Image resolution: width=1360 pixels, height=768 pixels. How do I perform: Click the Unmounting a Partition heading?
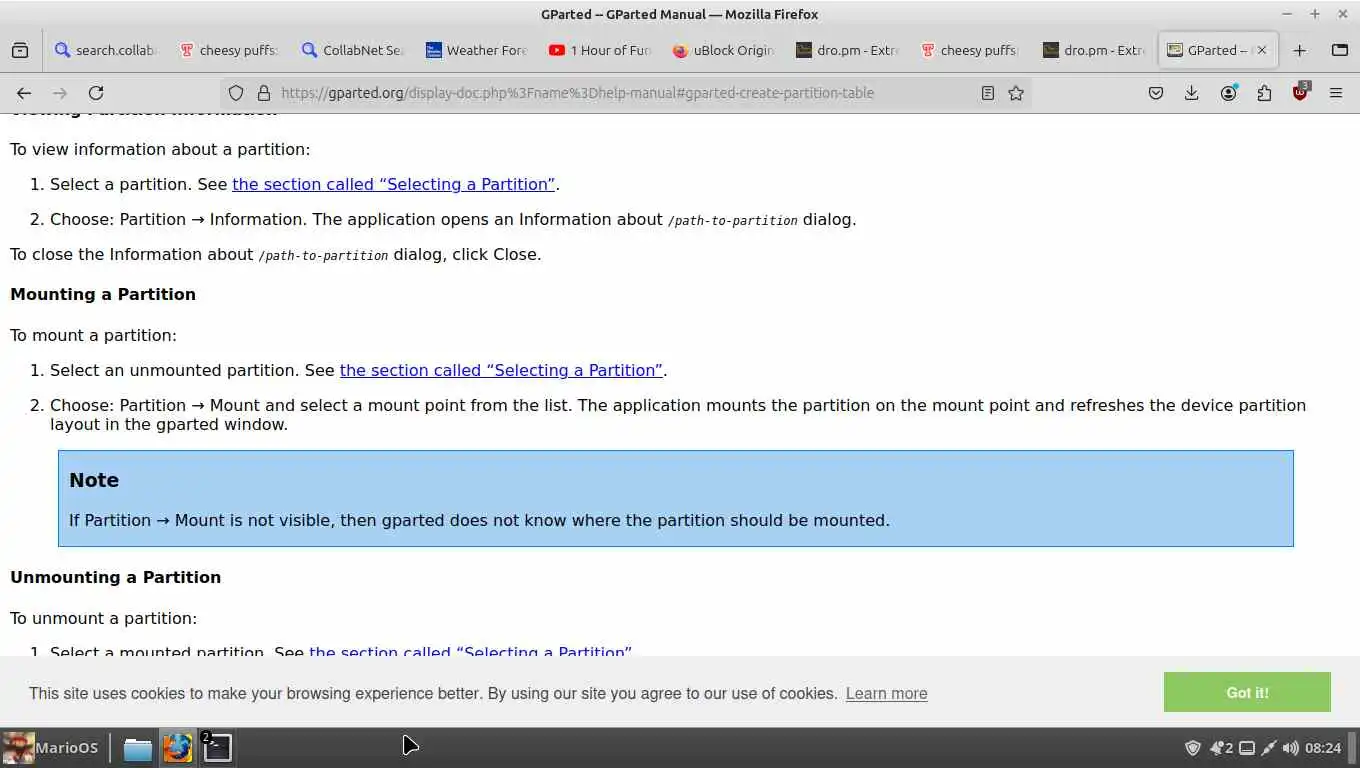click(x=115, y=577)
